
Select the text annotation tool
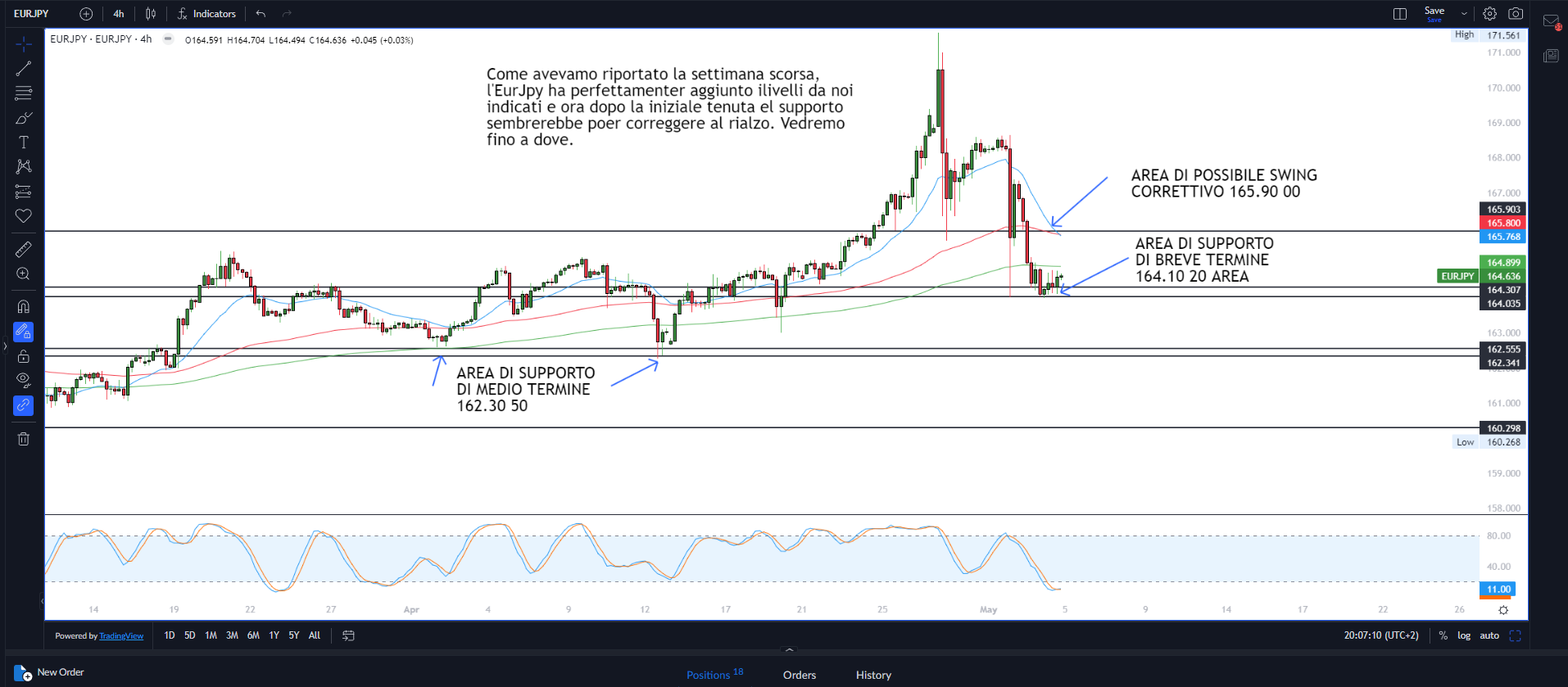[x=24, y=142]
